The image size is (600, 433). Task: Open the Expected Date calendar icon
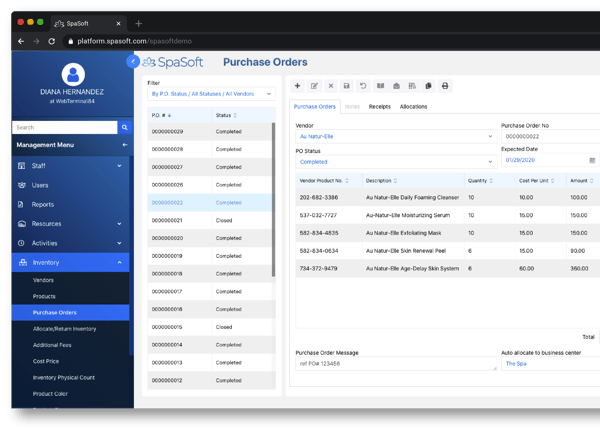click(592, 160)
